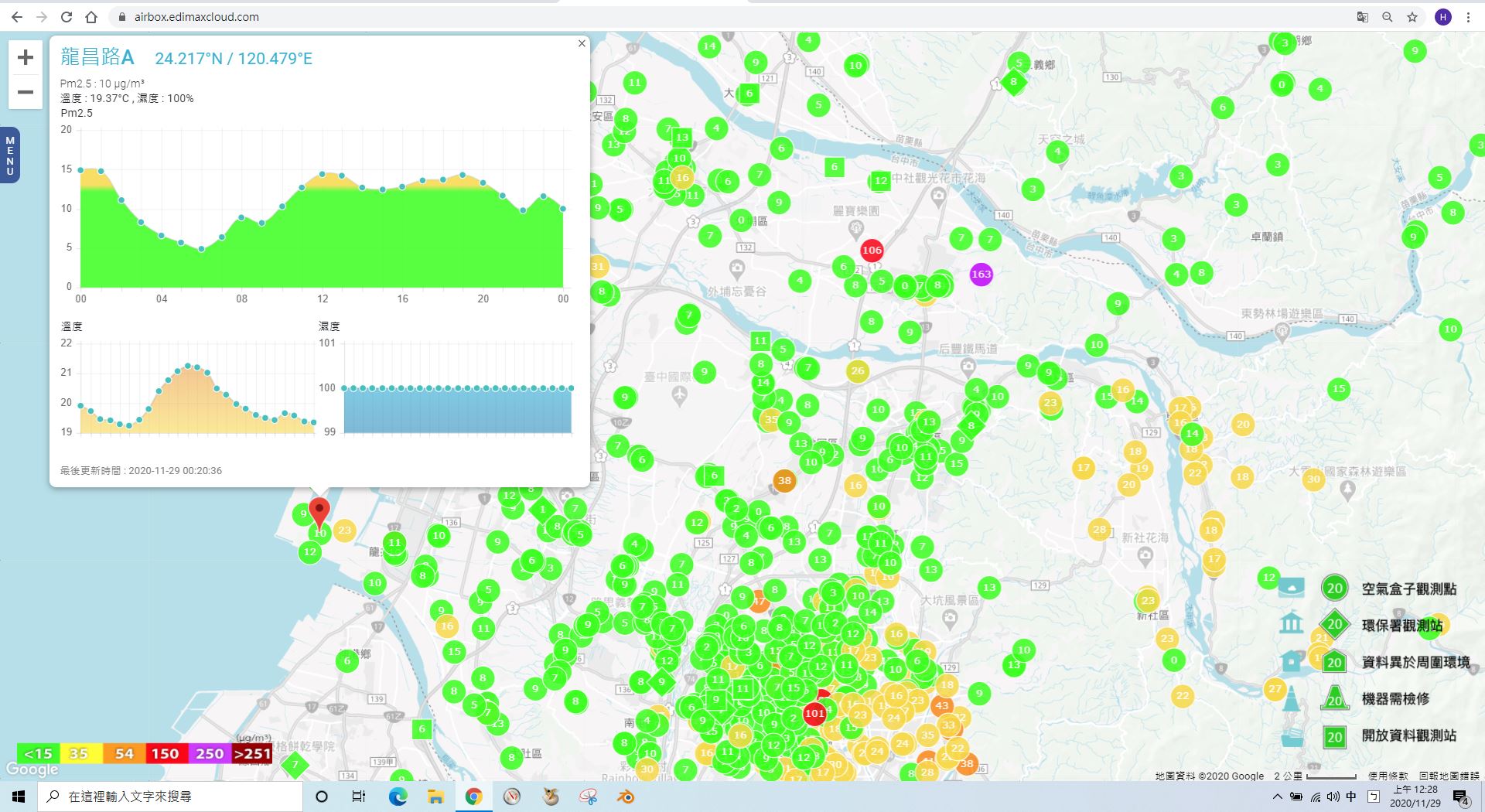Zoom in the map with plus button

click(x=26, y=57)
